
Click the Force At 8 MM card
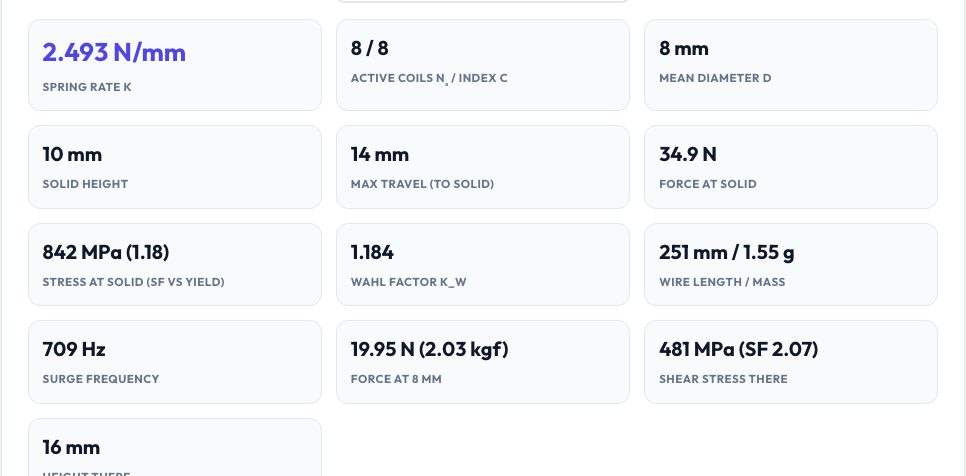coord(483,362)
